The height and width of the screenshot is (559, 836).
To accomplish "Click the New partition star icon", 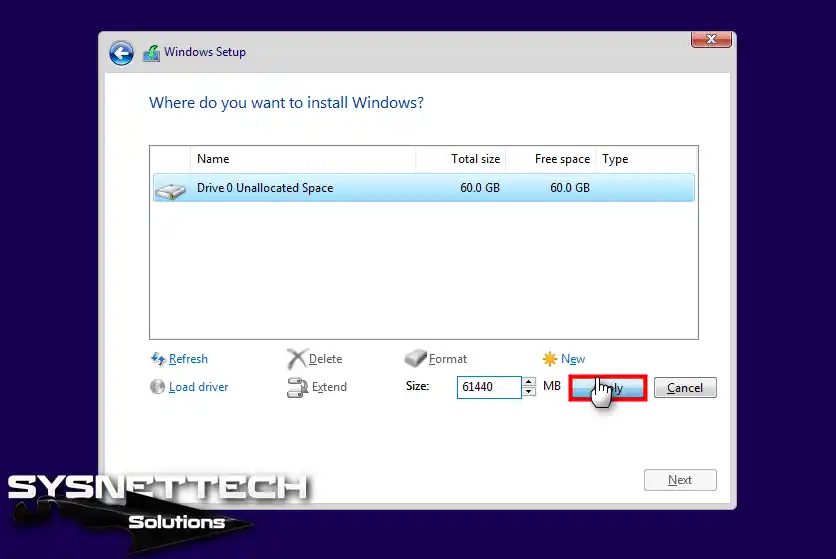I will pos(549,359).
